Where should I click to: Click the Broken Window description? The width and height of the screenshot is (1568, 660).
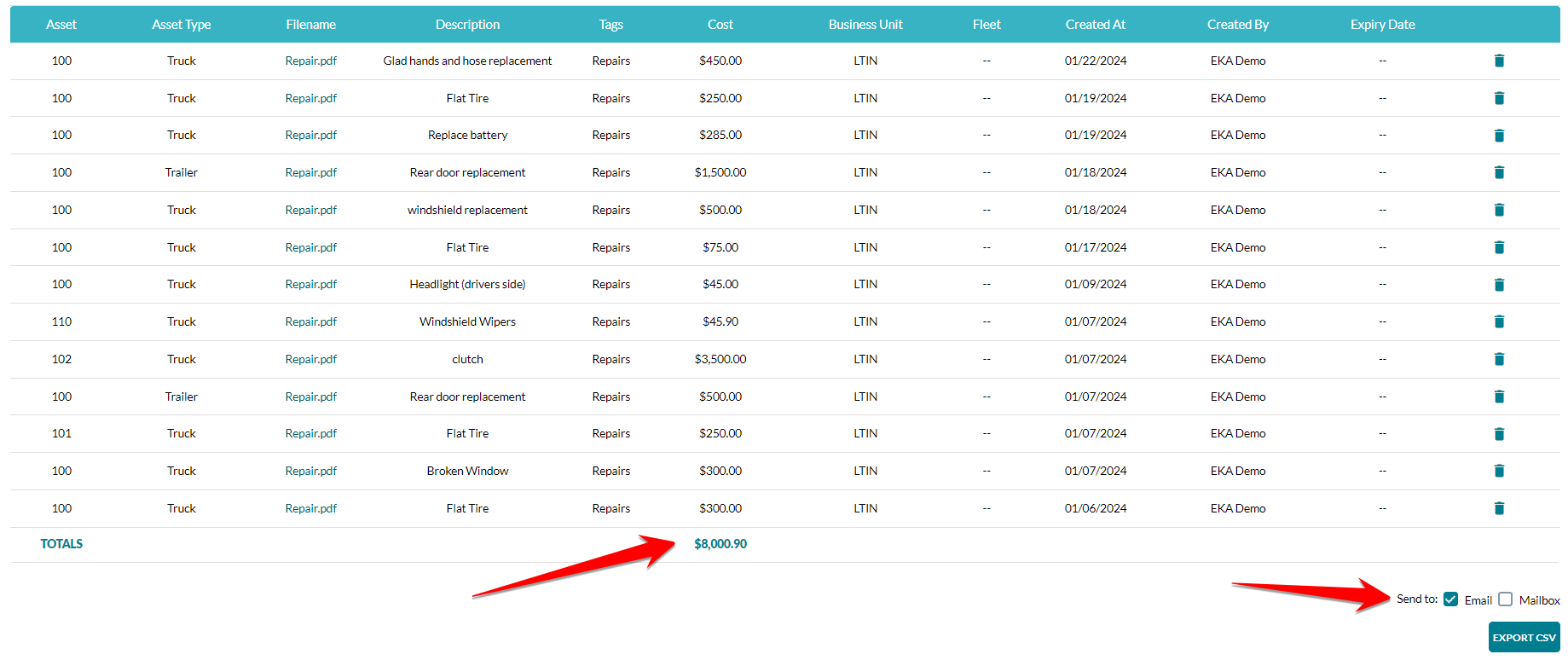467,471
